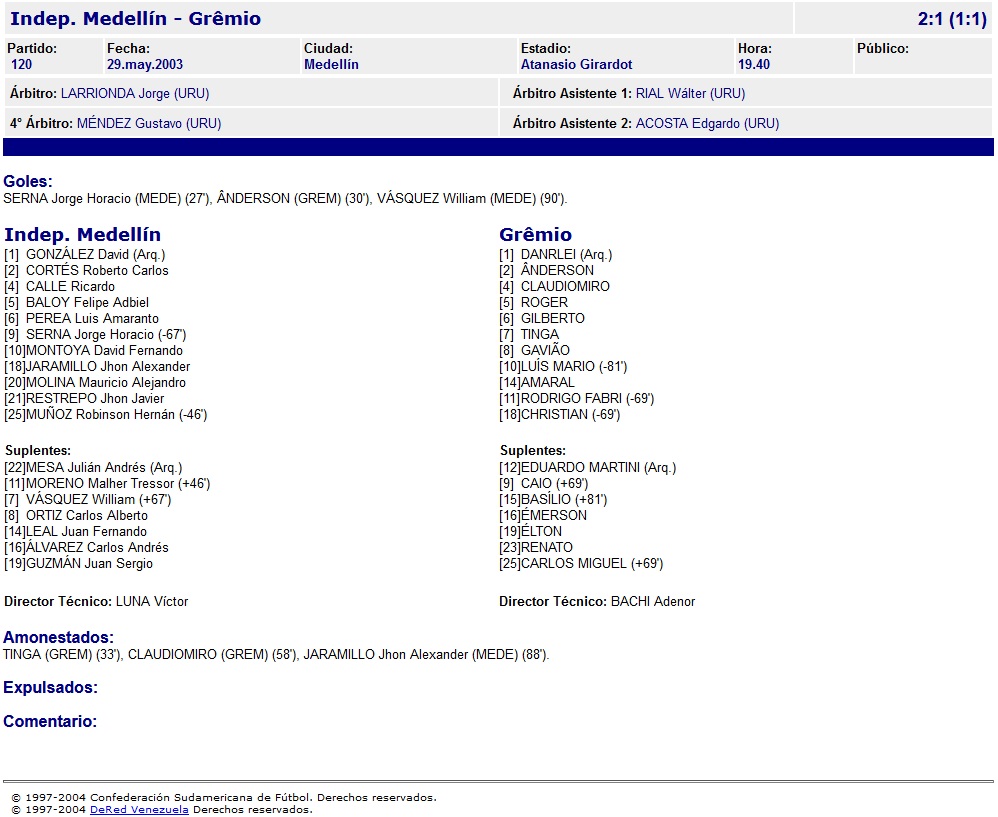Select player 'AMARAL'
Viewport: 998px width, 817px height.
pyautogui.click(x=547, y=382)
